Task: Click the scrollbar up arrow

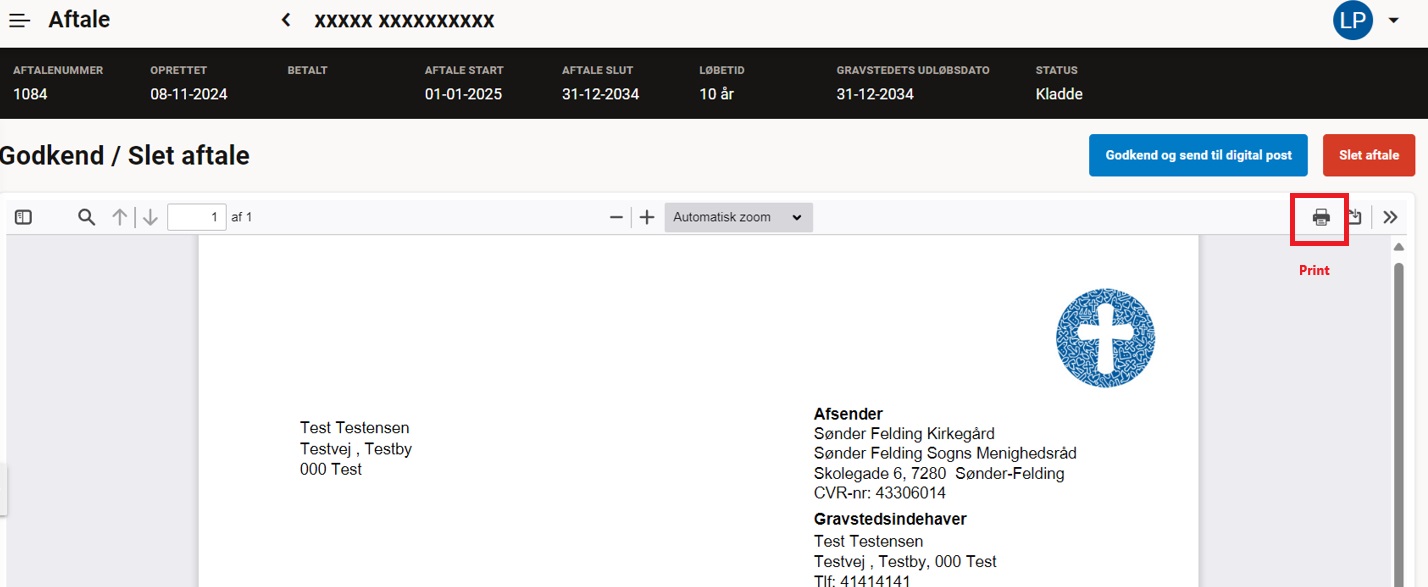Action: tap(1399, 247)
